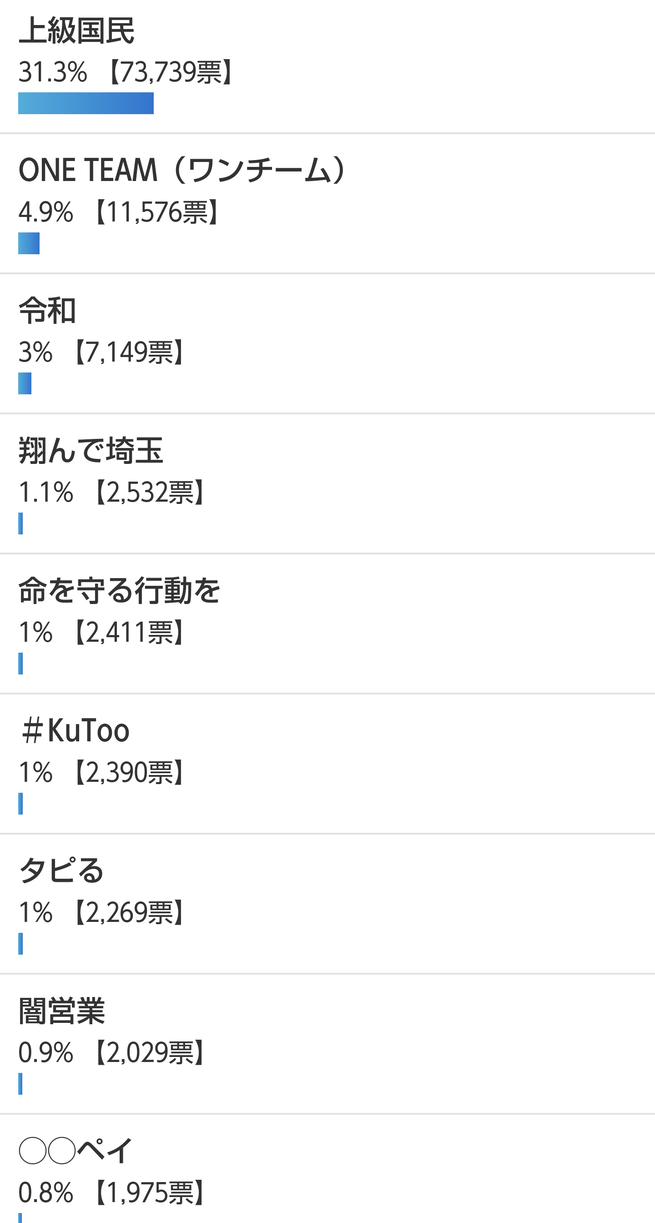
Task: Select the タピる entry
Action: tap(61, 871)
